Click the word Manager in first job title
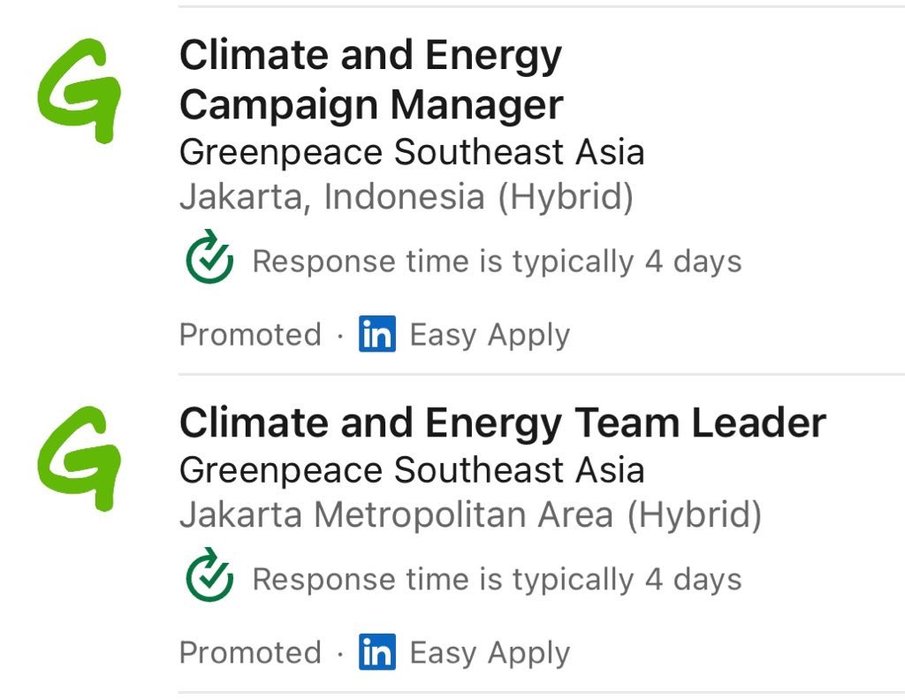This screenshot has height=700, width=905. 477,105
